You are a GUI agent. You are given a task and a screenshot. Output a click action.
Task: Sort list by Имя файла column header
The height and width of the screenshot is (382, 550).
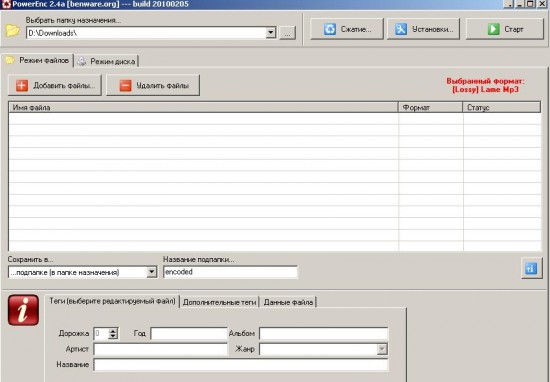203,108
